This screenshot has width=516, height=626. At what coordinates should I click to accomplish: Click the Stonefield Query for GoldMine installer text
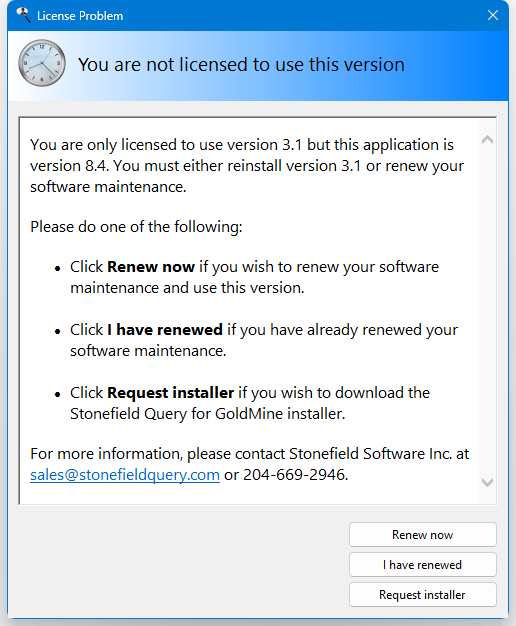pos(208,414)
